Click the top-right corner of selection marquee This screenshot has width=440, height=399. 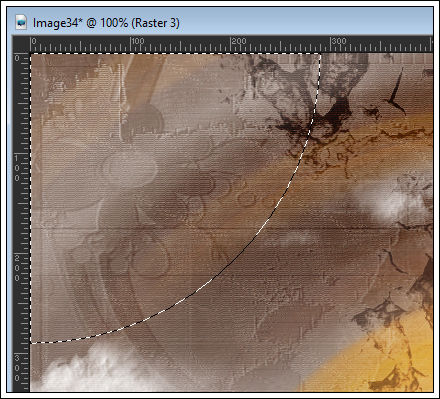(321, 53)
